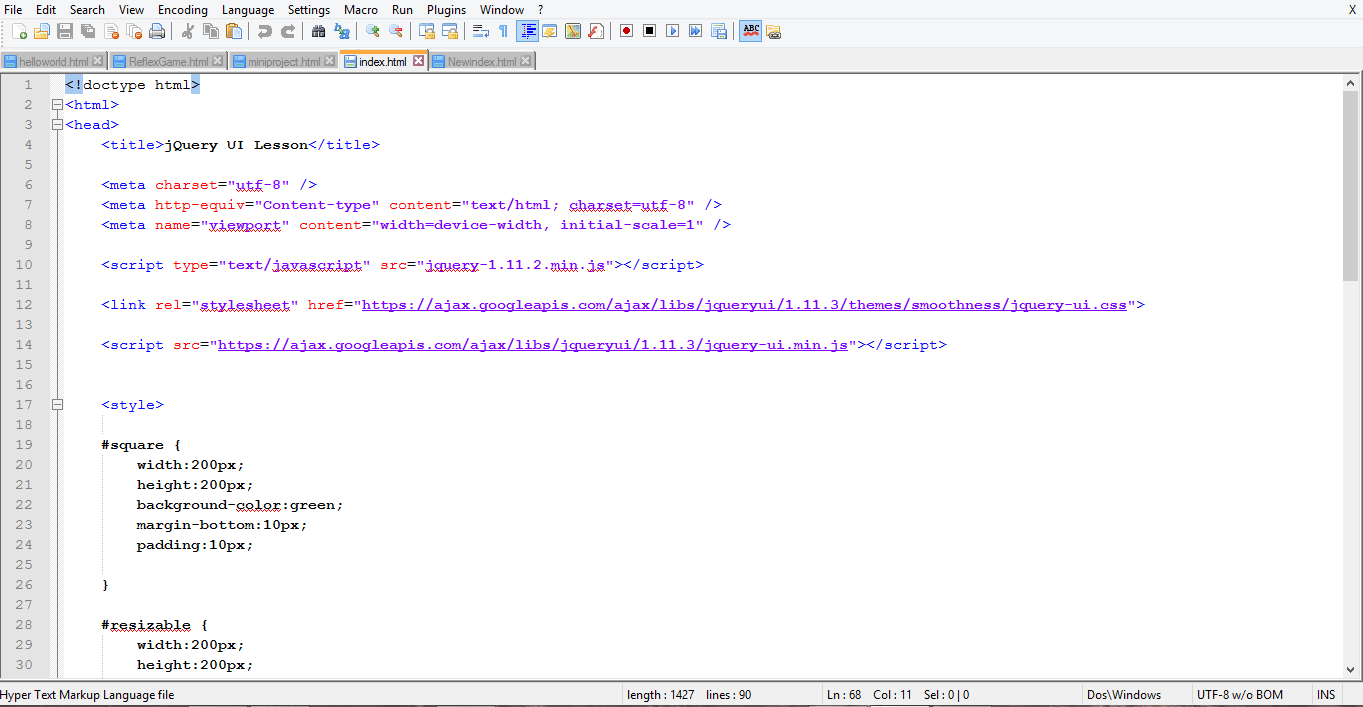Switch to helloworld.html tab
The width and height of the screenshot is (1363, 707).
(53, 62)
